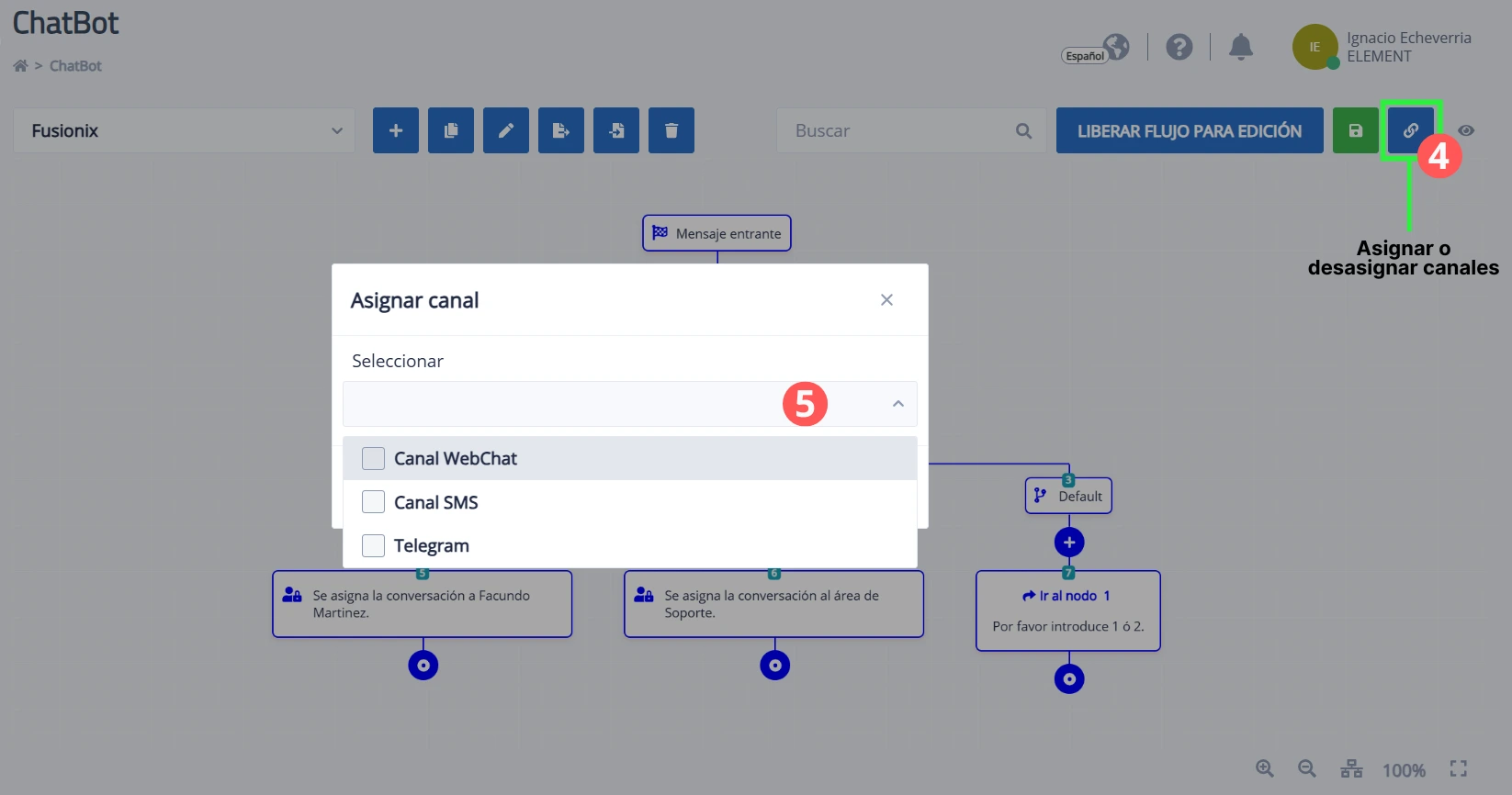Click the 100% zoom level text

pyautogui.click(x=1405, y=770)
